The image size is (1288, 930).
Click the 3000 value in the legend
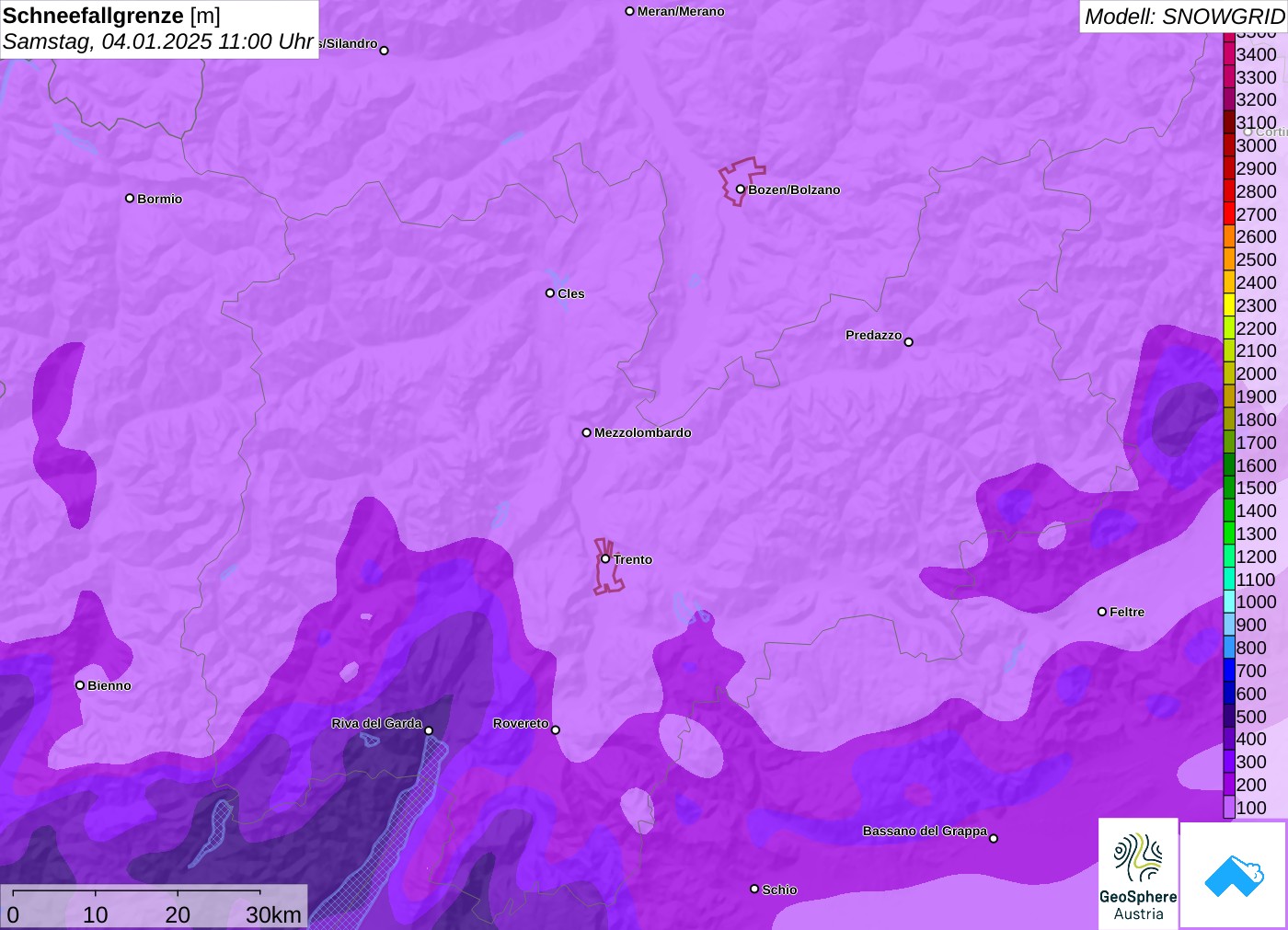click(1256, 145)
